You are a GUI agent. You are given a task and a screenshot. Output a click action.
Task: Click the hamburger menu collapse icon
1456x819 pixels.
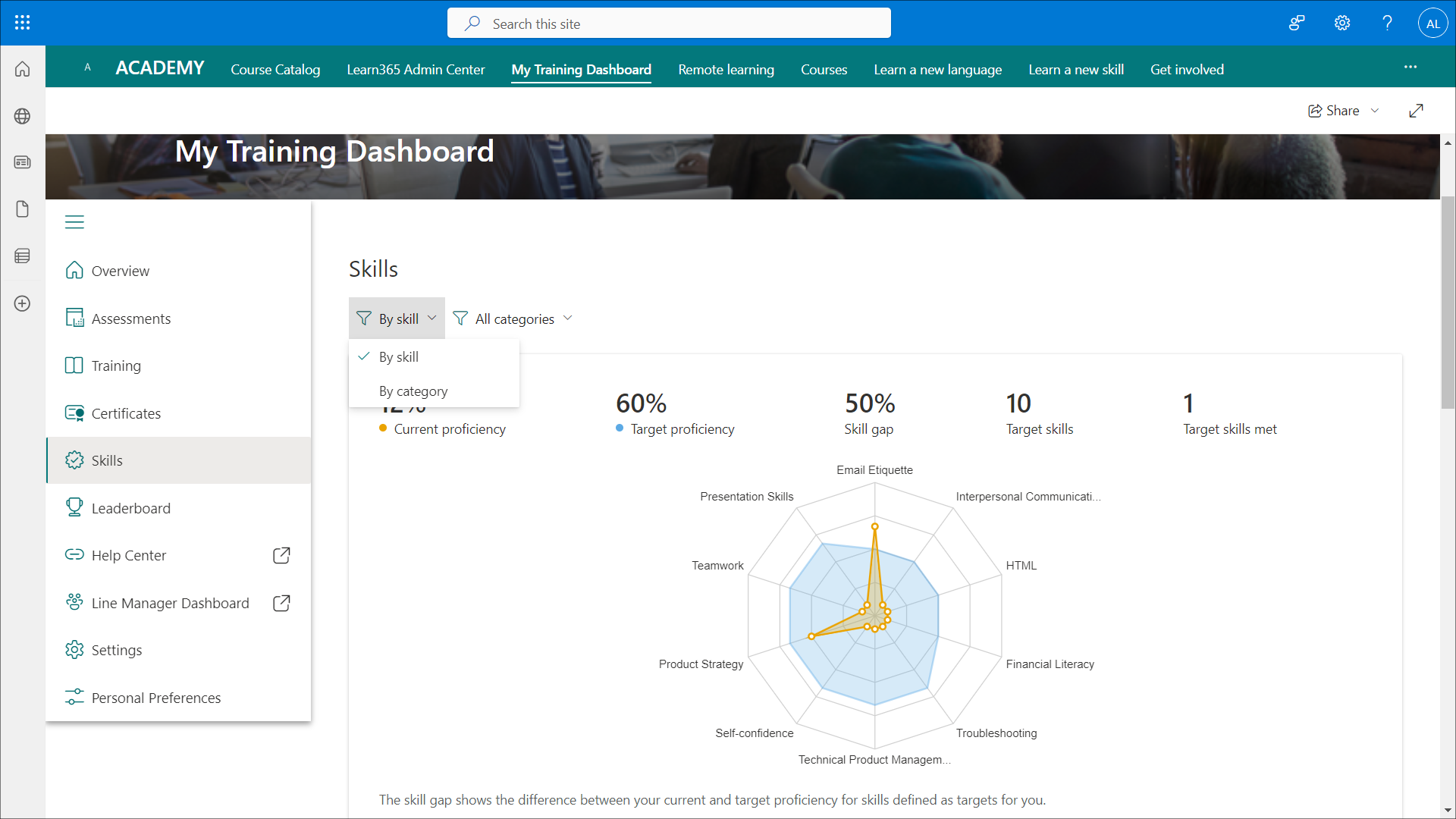click(x=74, y=222)
